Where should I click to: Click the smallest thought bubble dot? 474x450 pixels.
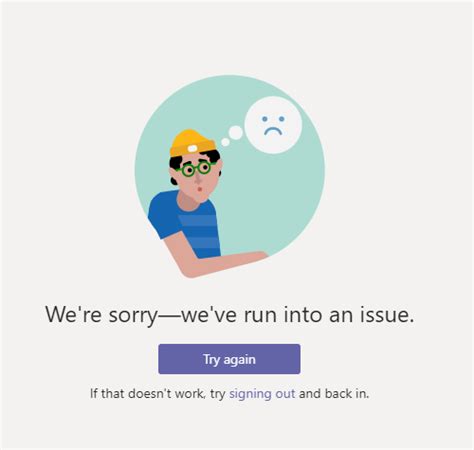tap(226, 142)
